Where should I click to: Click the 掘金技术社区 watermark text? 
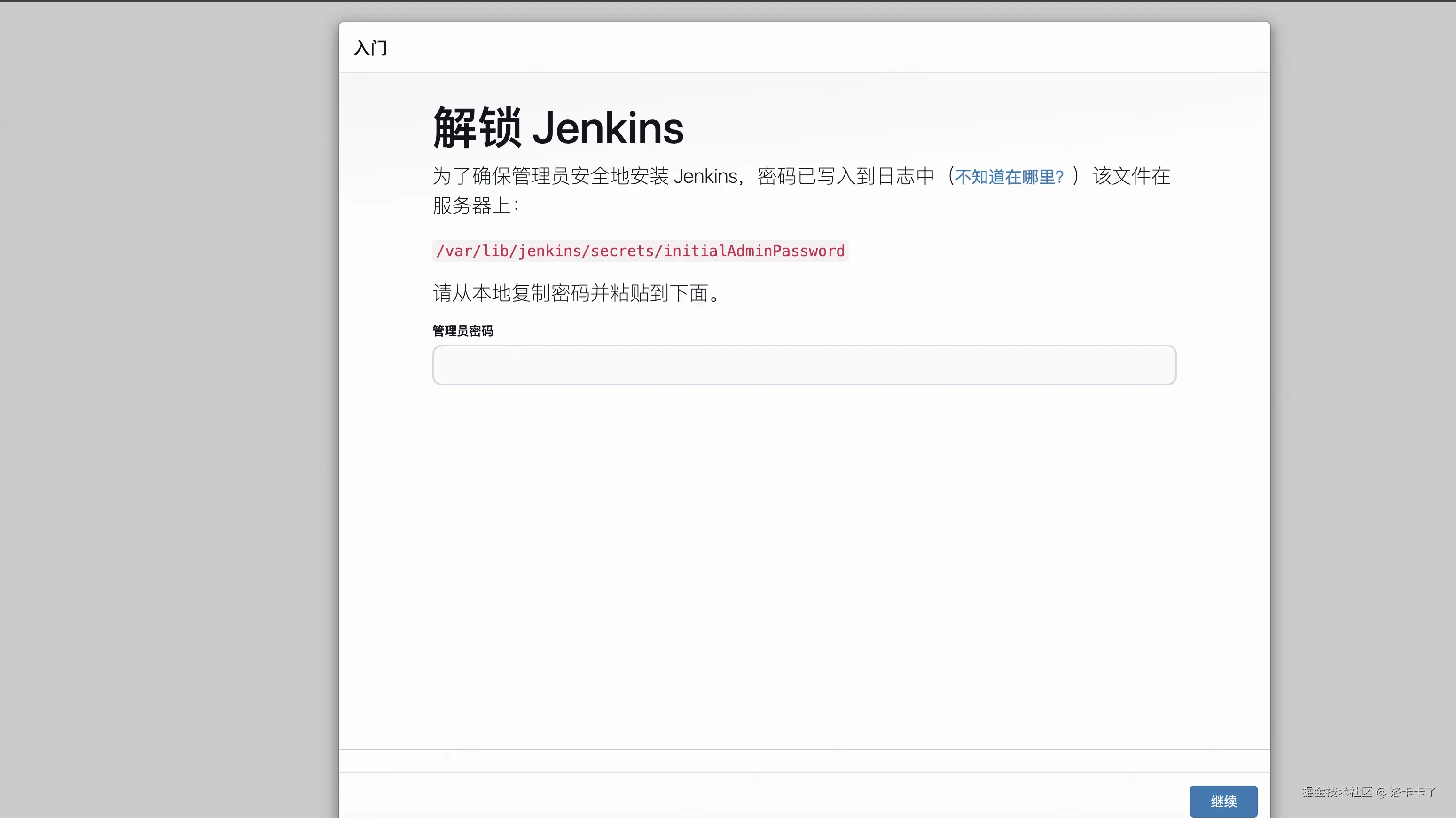(1337, 792)
